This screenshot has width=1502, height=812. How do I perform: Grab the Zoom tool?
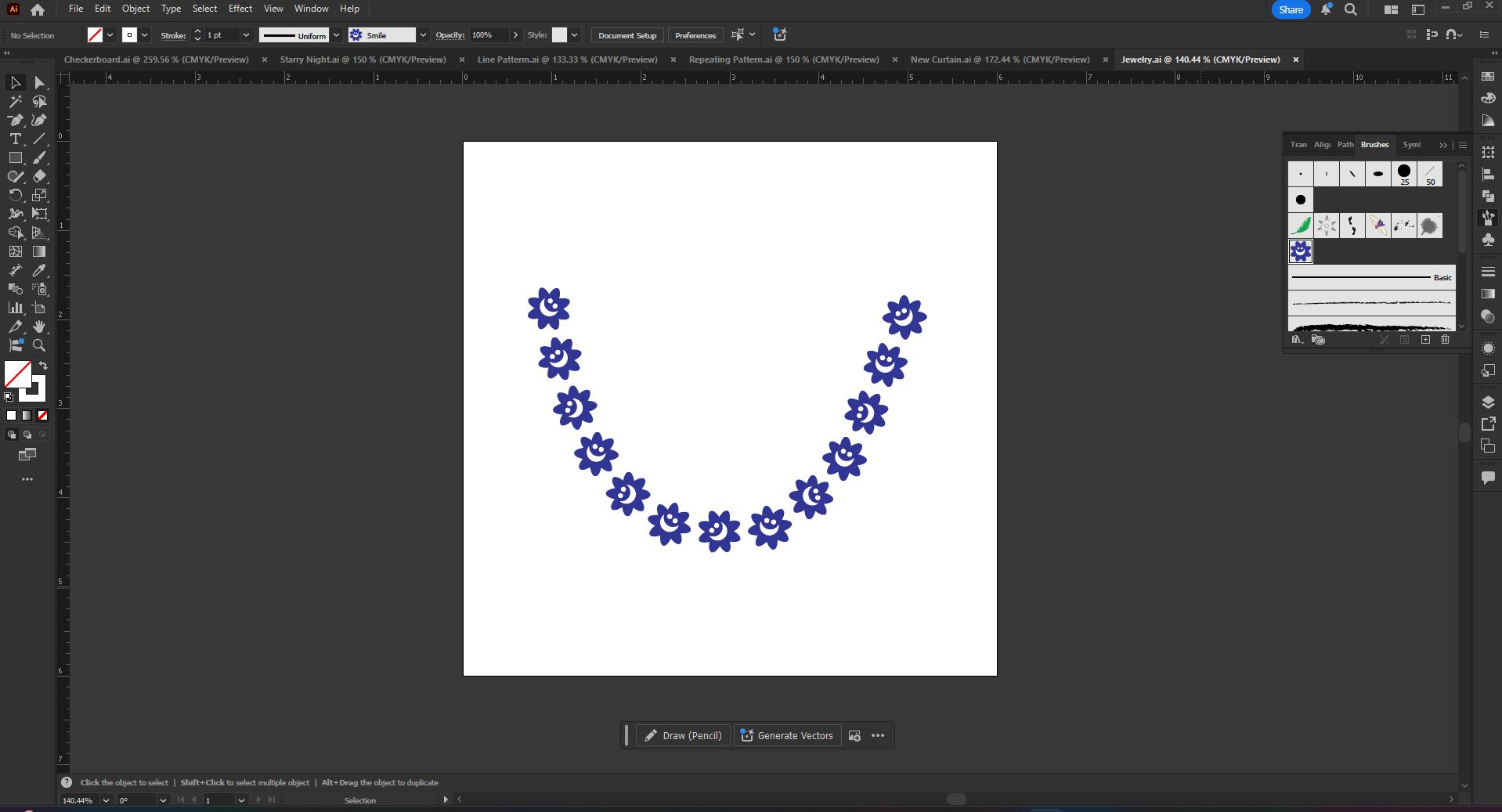(40, 345)
